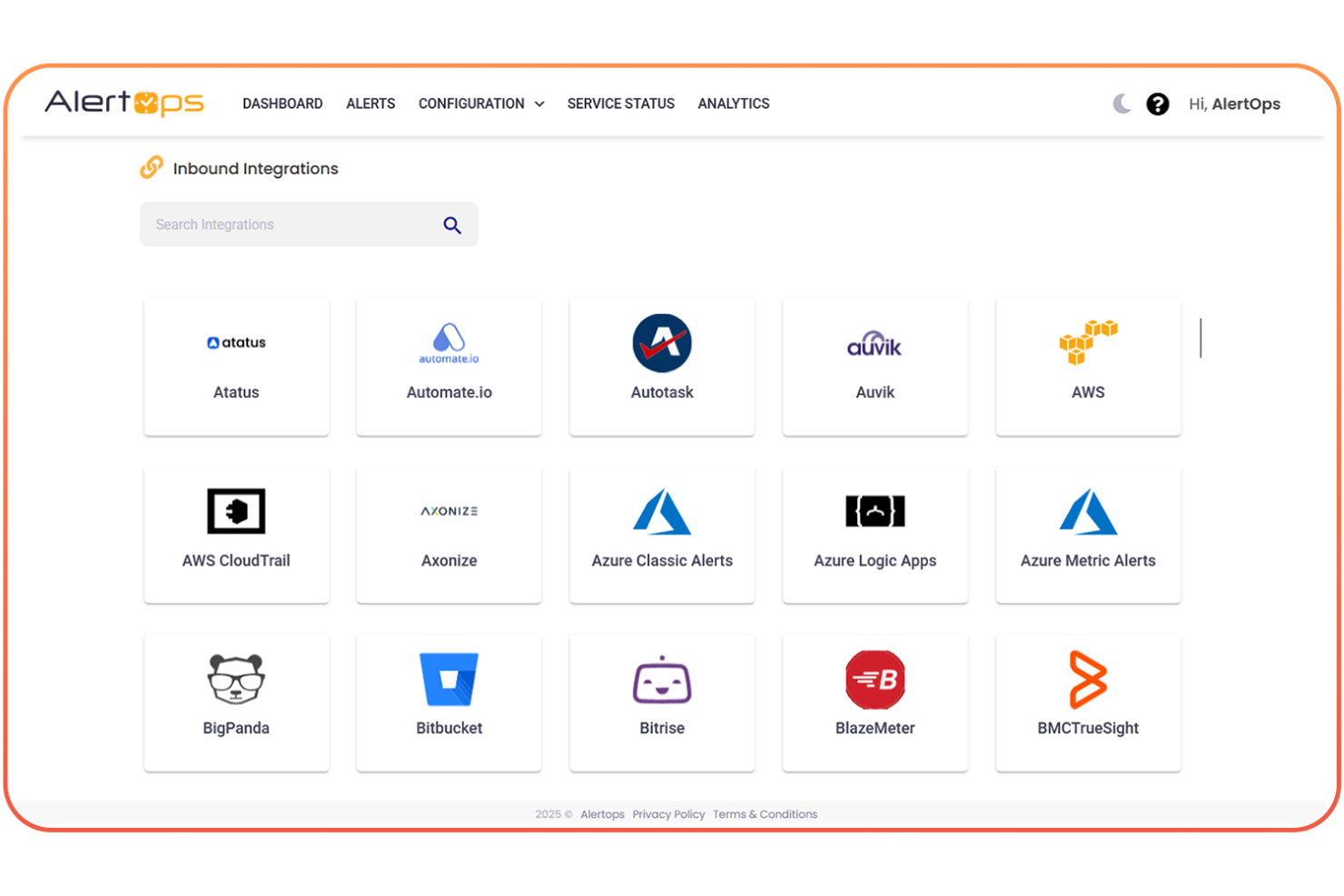
Task: Click the search magnifier icon
Action: (452, 224)
